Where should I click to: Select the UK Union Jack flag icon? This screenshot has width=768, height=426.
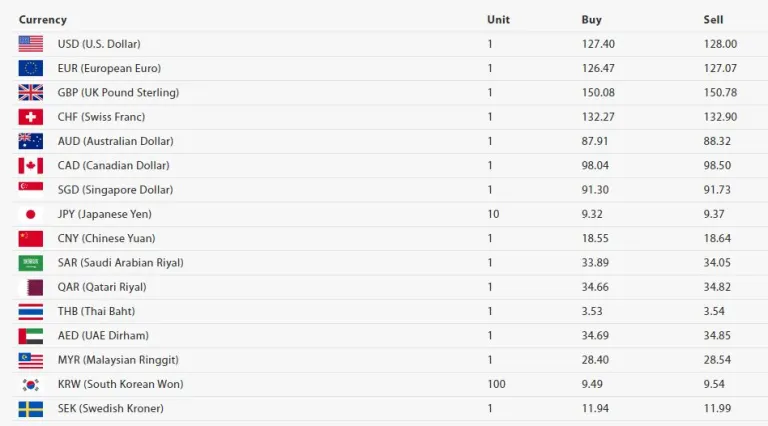pos(31,93)
